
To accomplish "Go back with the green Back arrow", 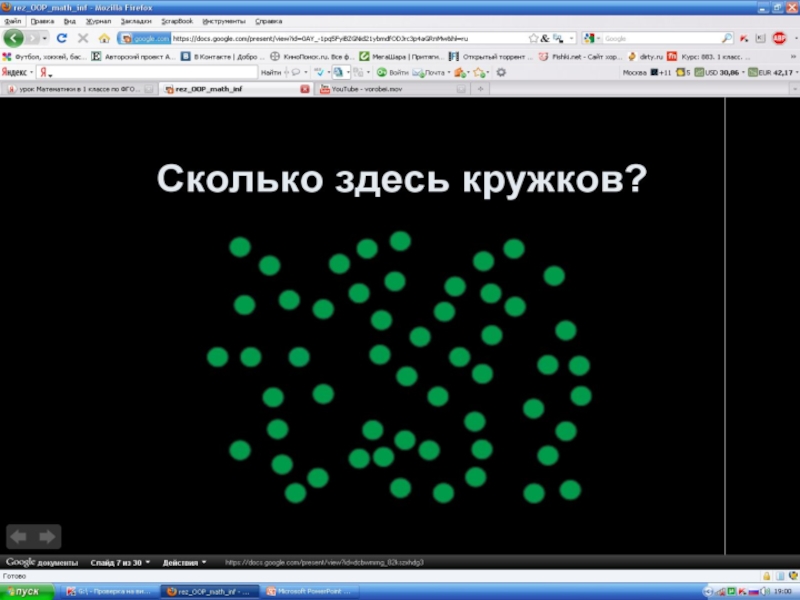I will 13,38.
